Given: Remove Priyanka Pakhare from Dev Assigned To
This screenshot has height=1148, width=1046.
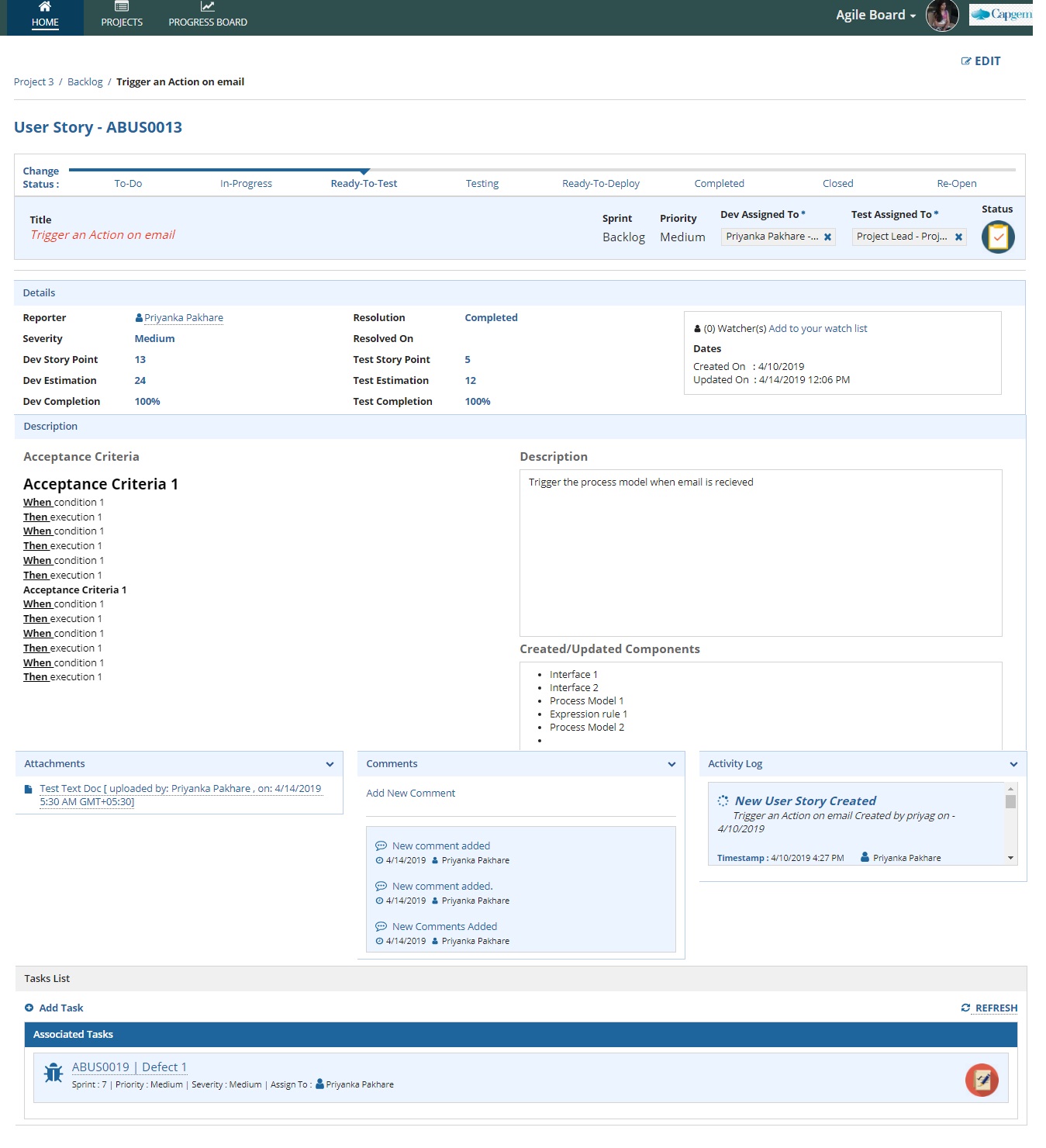Looking at the screenshot, I should [x=827, y=237].
